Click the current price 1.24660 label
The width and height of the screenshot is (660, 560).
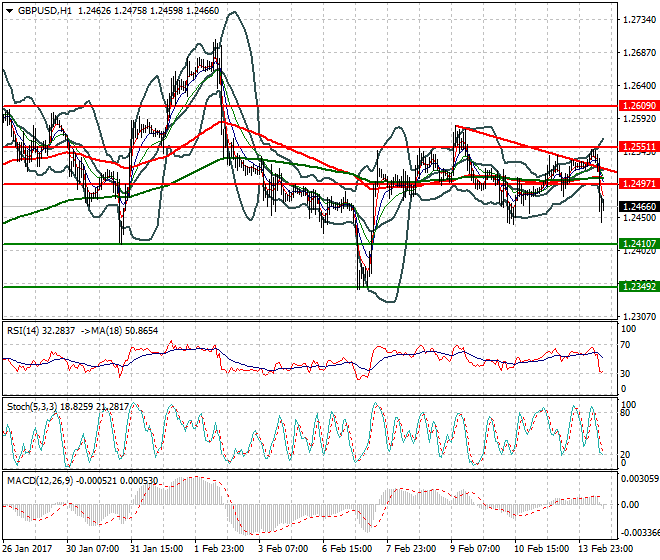639,206
